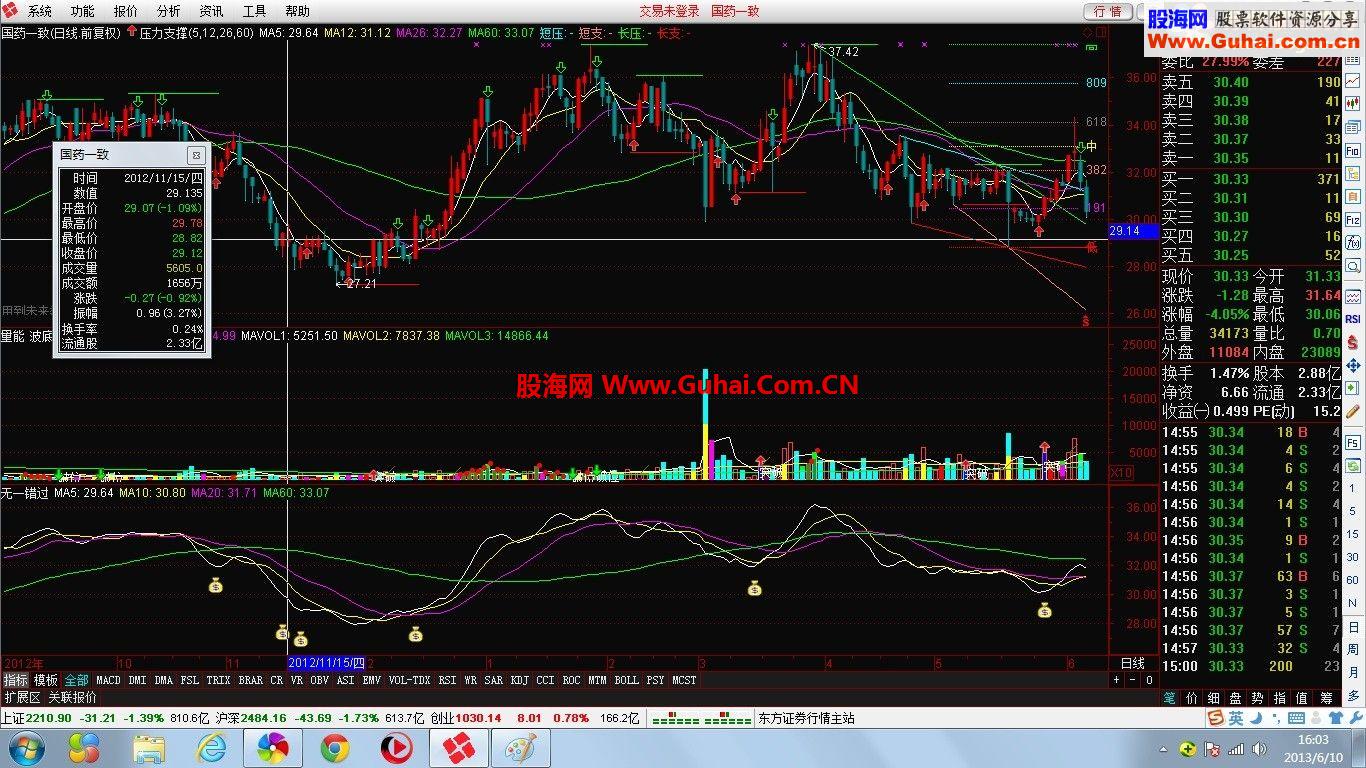
Task: Select the pencil drawing tool icon
Action: [x=1352, y=409]
